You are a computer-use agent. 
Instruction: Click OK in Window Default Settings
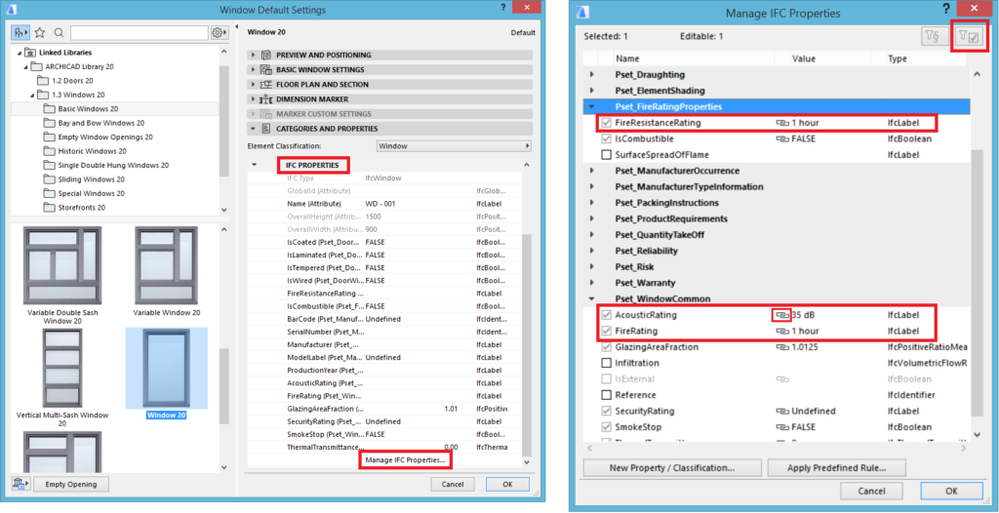[x=507, y=484]
